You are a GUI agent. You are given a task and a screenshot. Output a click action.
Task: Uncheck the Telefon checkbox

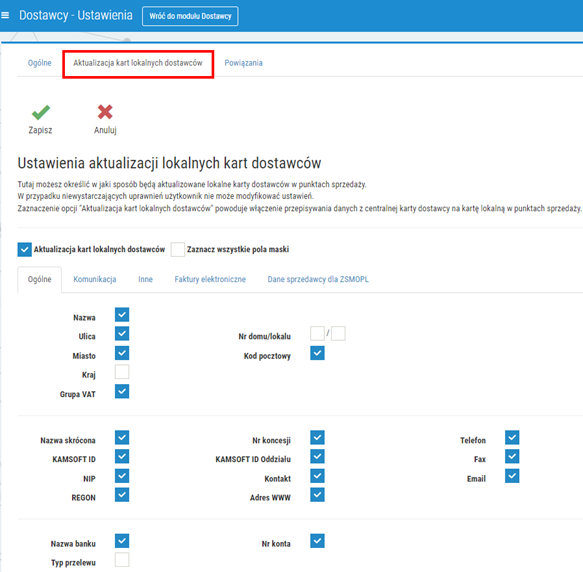click(512, 437)
